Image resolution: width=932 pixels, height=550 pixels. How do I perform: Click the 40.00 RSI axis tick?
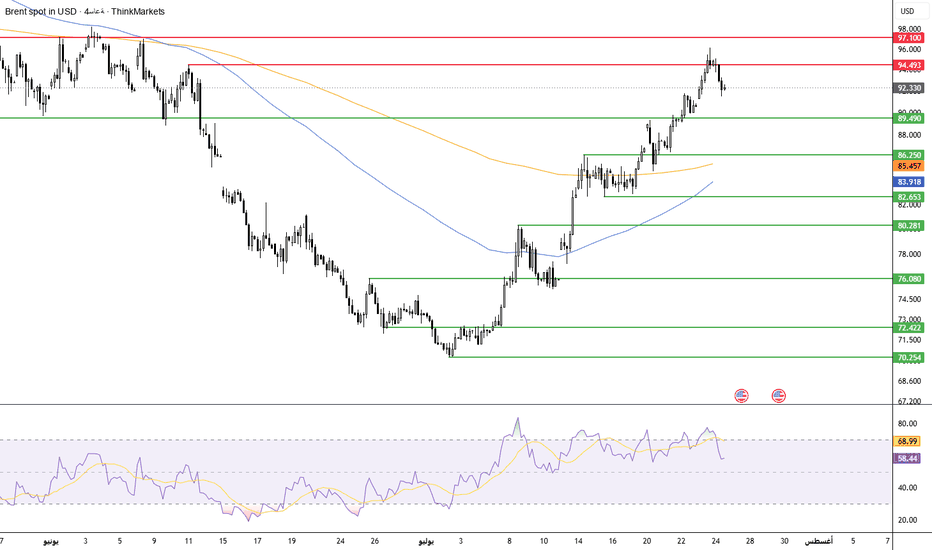click(907, 488)
